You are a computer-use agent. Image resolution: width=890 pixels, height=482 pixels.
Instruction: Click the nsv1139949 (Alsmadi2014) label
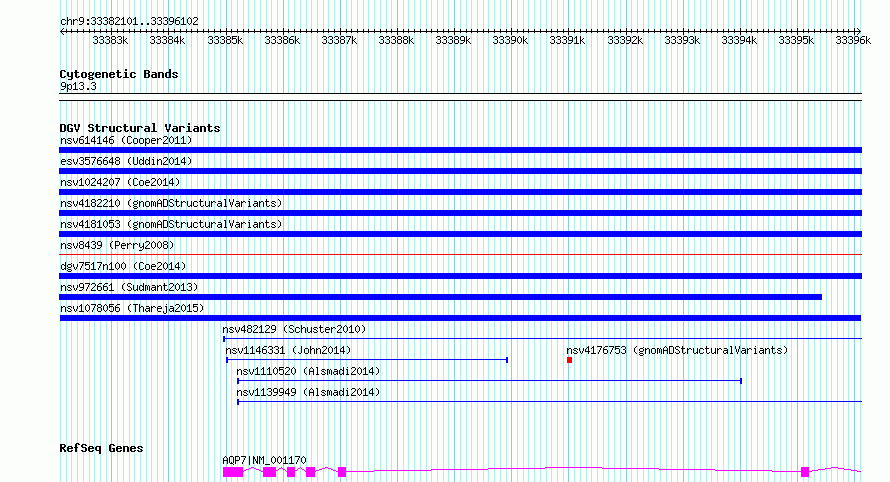click(x=308, y=392)
